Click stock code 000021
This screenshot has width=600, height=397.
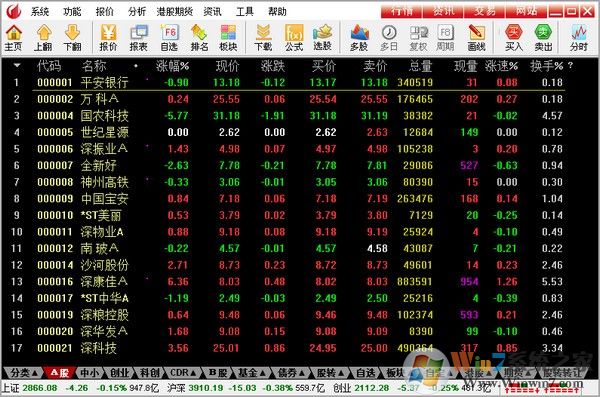[55, 348]
